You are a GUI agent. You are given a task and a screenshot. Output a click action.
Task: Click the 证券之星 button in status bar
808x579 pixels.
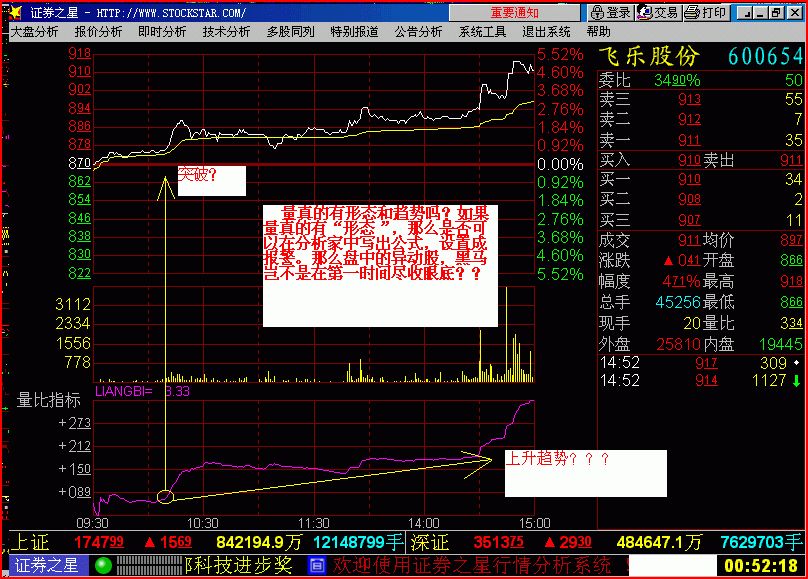click(x=47, y=565)
